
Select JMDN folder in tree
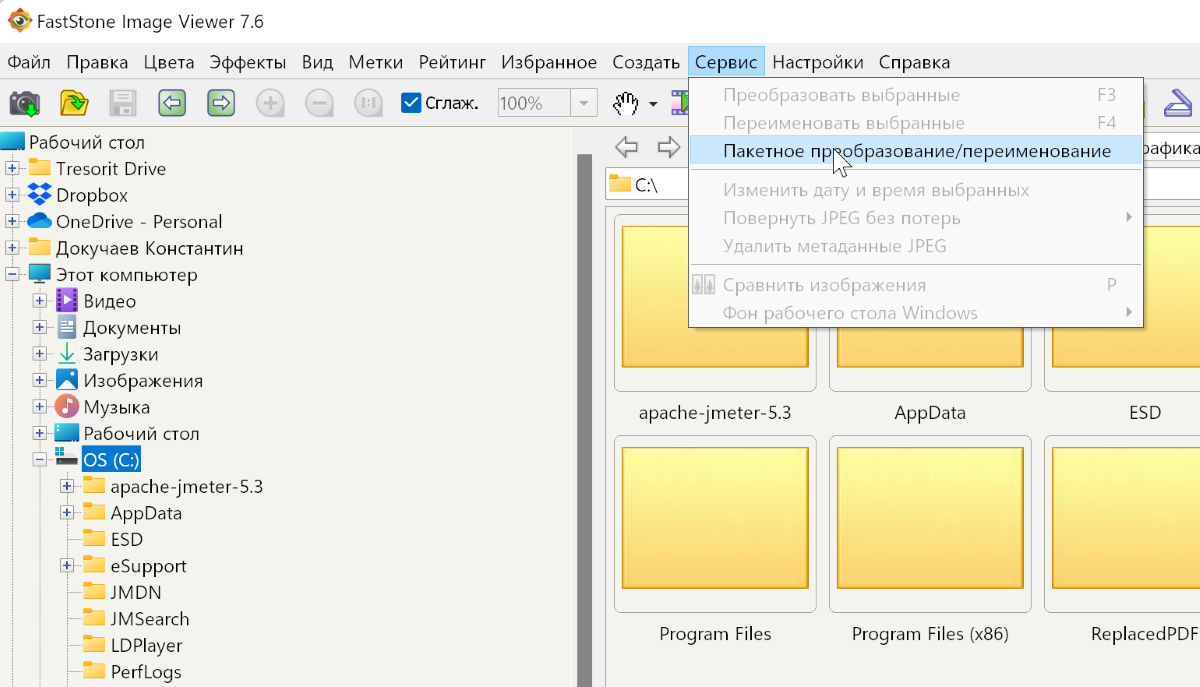pos(136,592)
